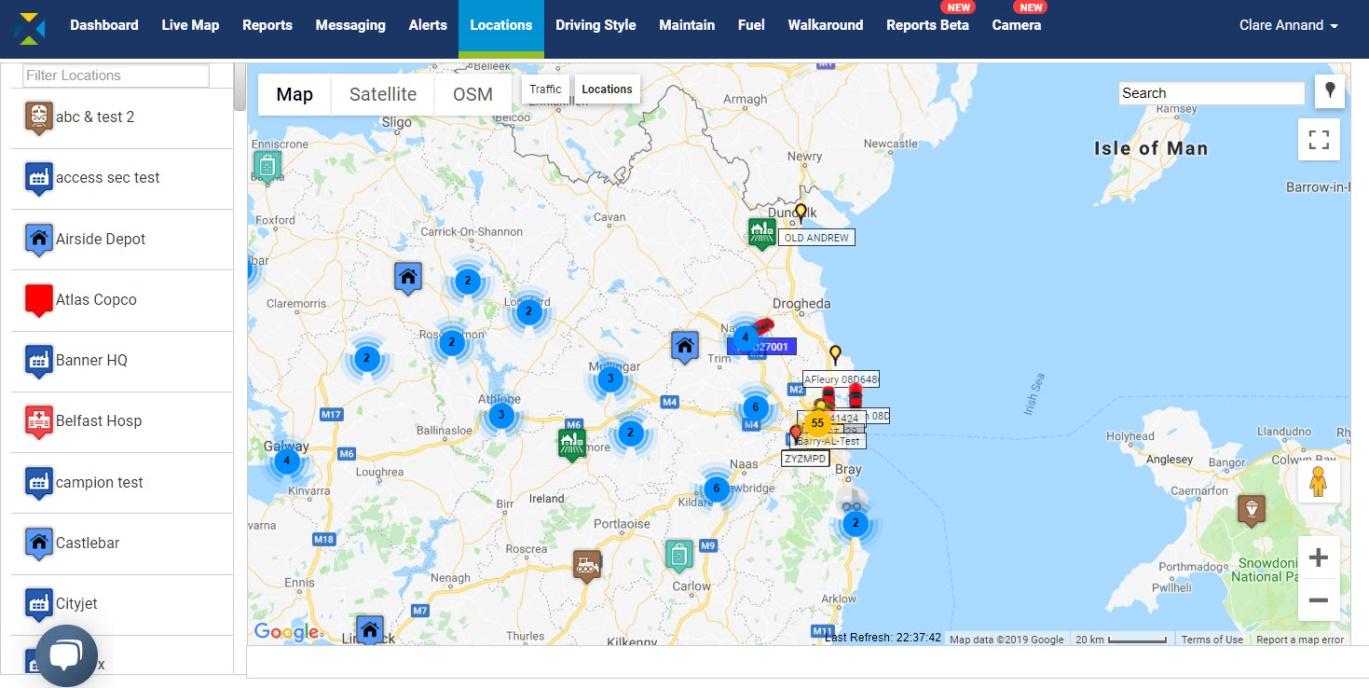Toggle the Traffic layer
Image resolution: width=1369 pixels, height=688 pixels.
[546, 89]
